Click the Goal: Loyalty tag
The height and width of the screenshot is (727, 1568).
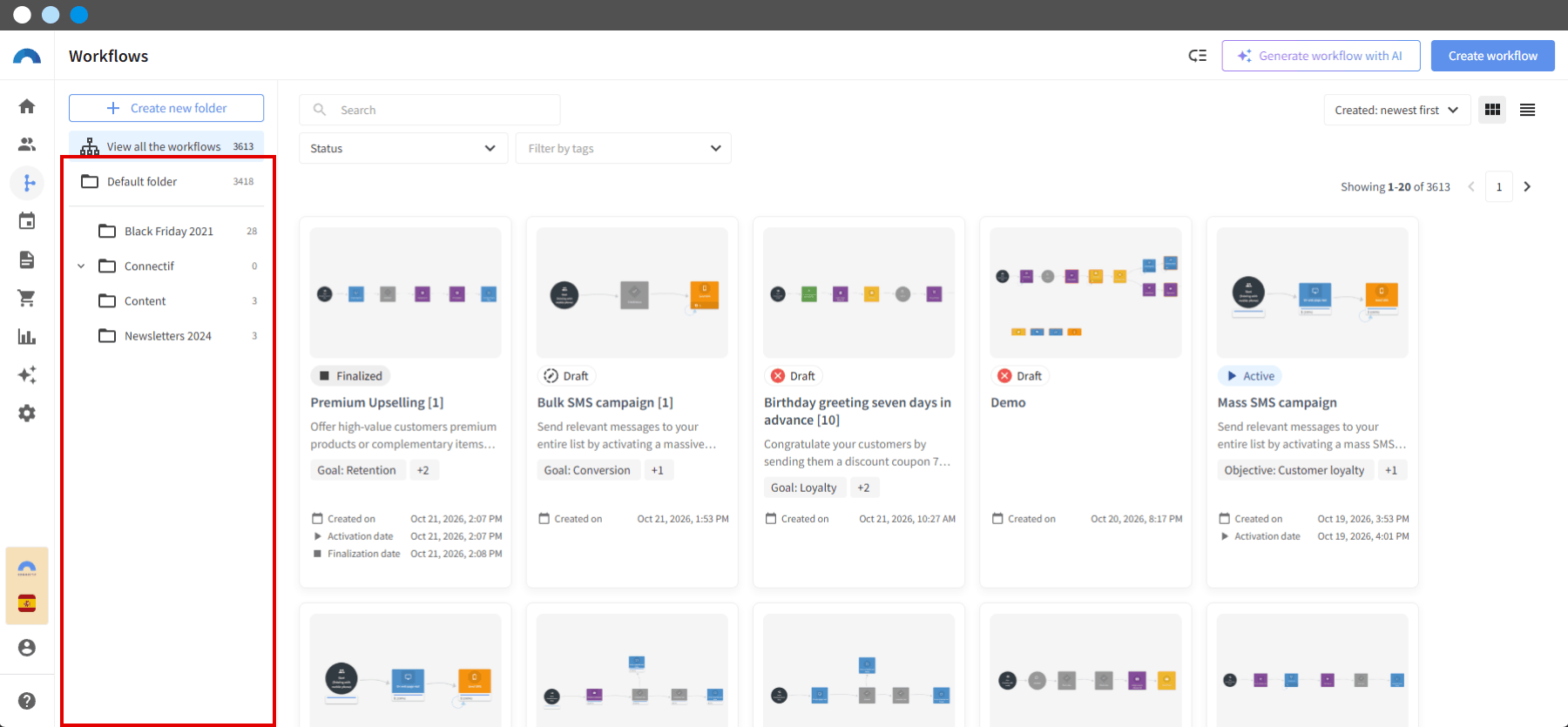803,488
